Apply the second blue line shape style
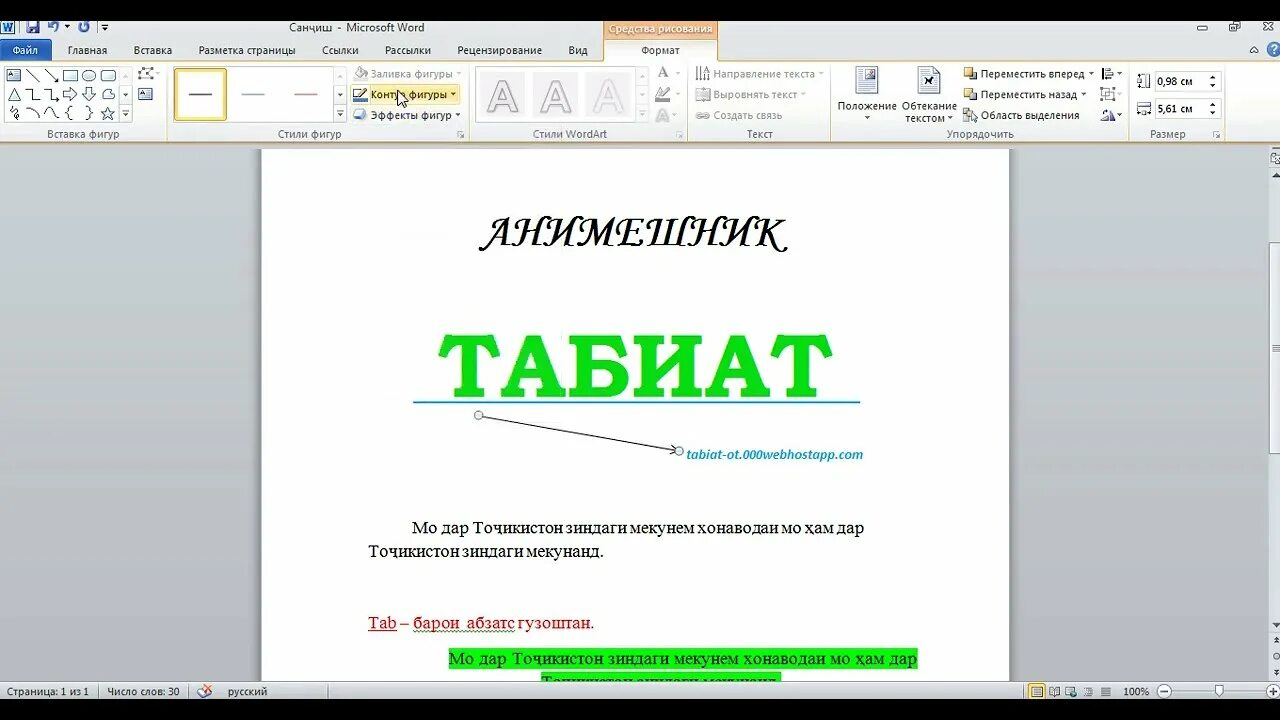Screen dimensions: 1280x720 pos(253,94)
